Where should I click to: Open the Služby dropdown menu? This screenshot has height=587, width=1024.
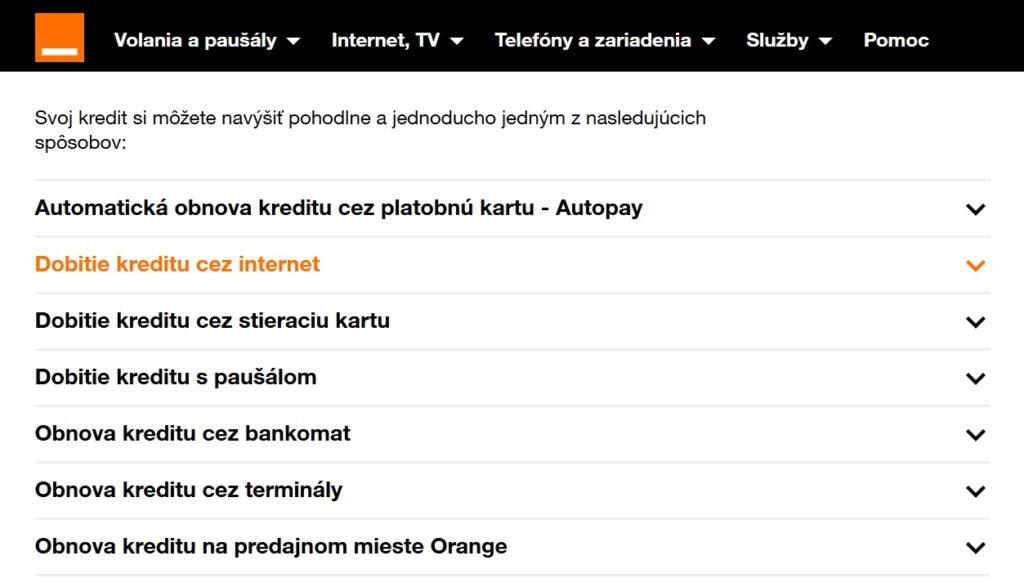(x=787, y=41)
